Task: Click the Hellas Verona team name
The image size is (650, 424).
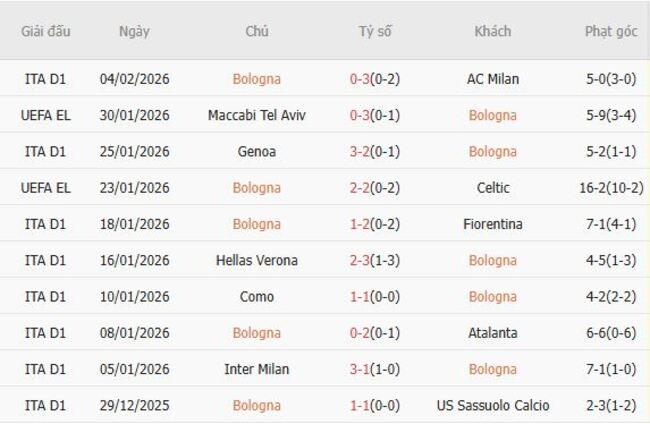Action: [x=257, y=261]
